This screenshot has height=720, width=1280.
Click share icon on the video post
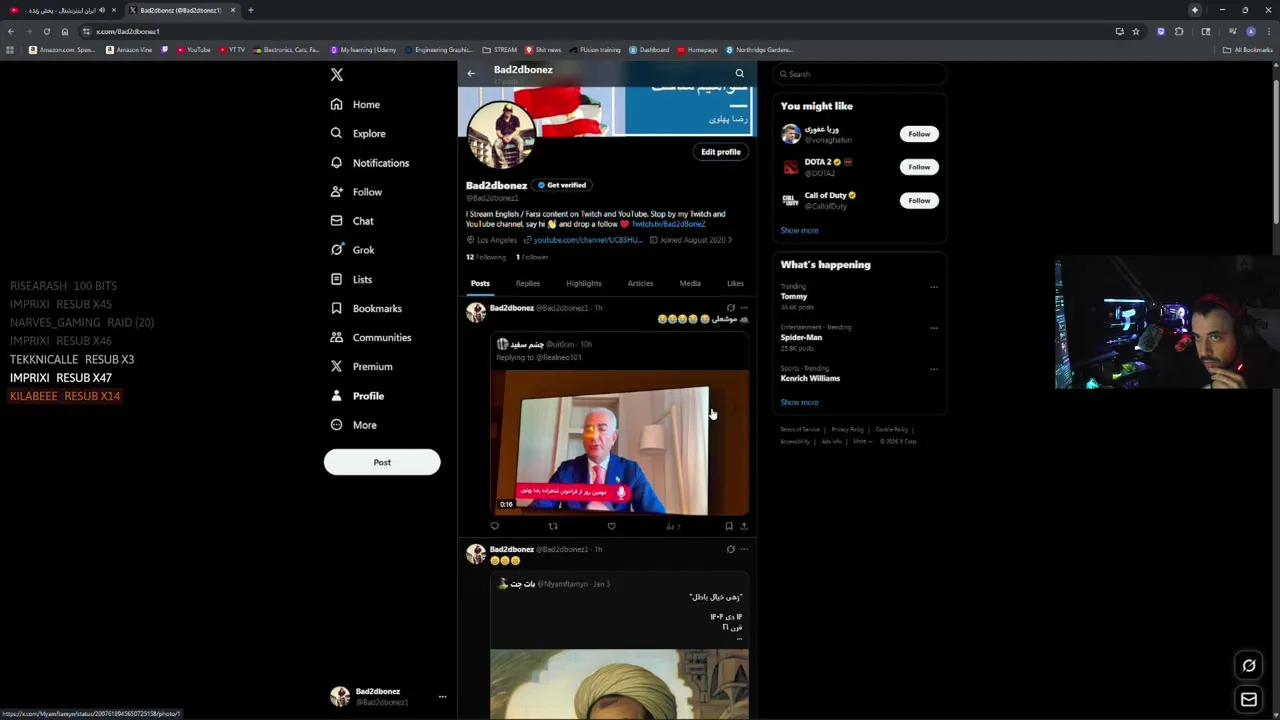(743, 526)
